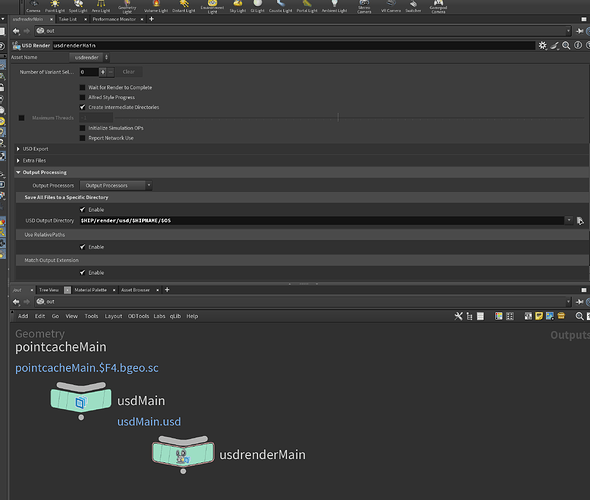590x500 pixels.
Task: Toggle Create Intermediate Directories checkbox
Action: click(x=82, y=107)
